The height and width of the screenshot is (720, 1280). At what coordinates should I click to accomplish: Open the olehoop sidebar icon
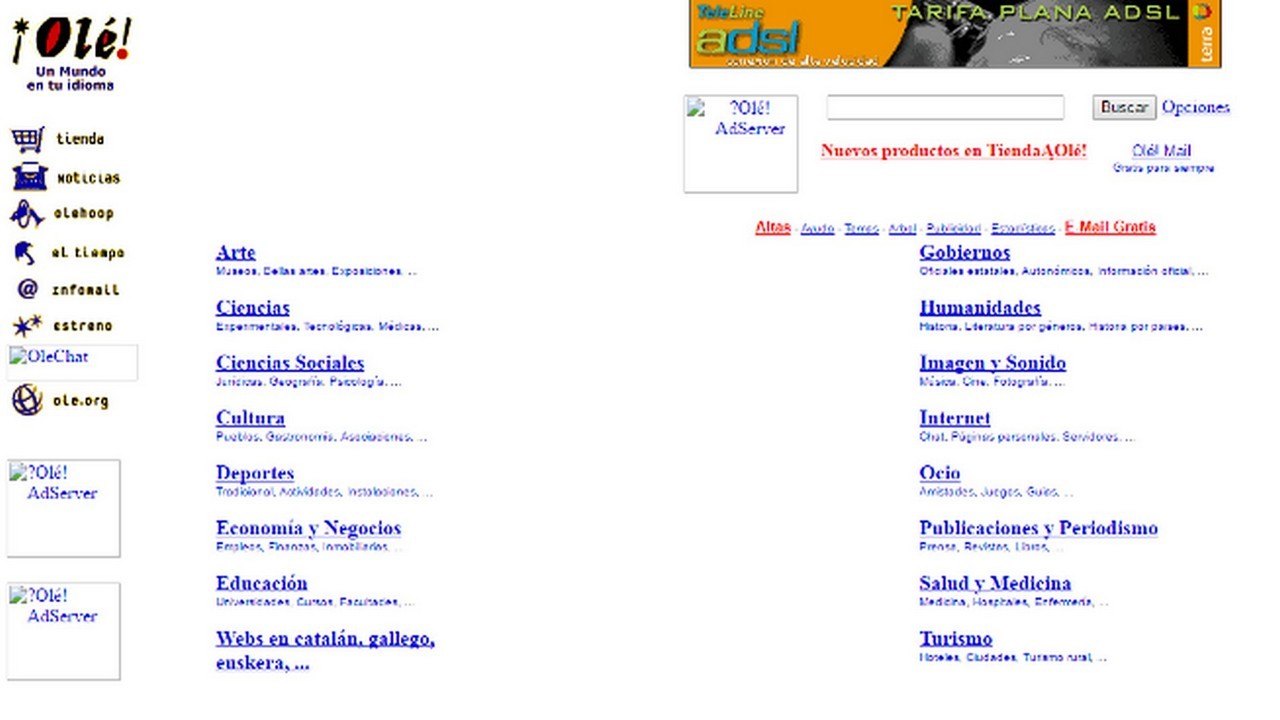tap(27, 214)
